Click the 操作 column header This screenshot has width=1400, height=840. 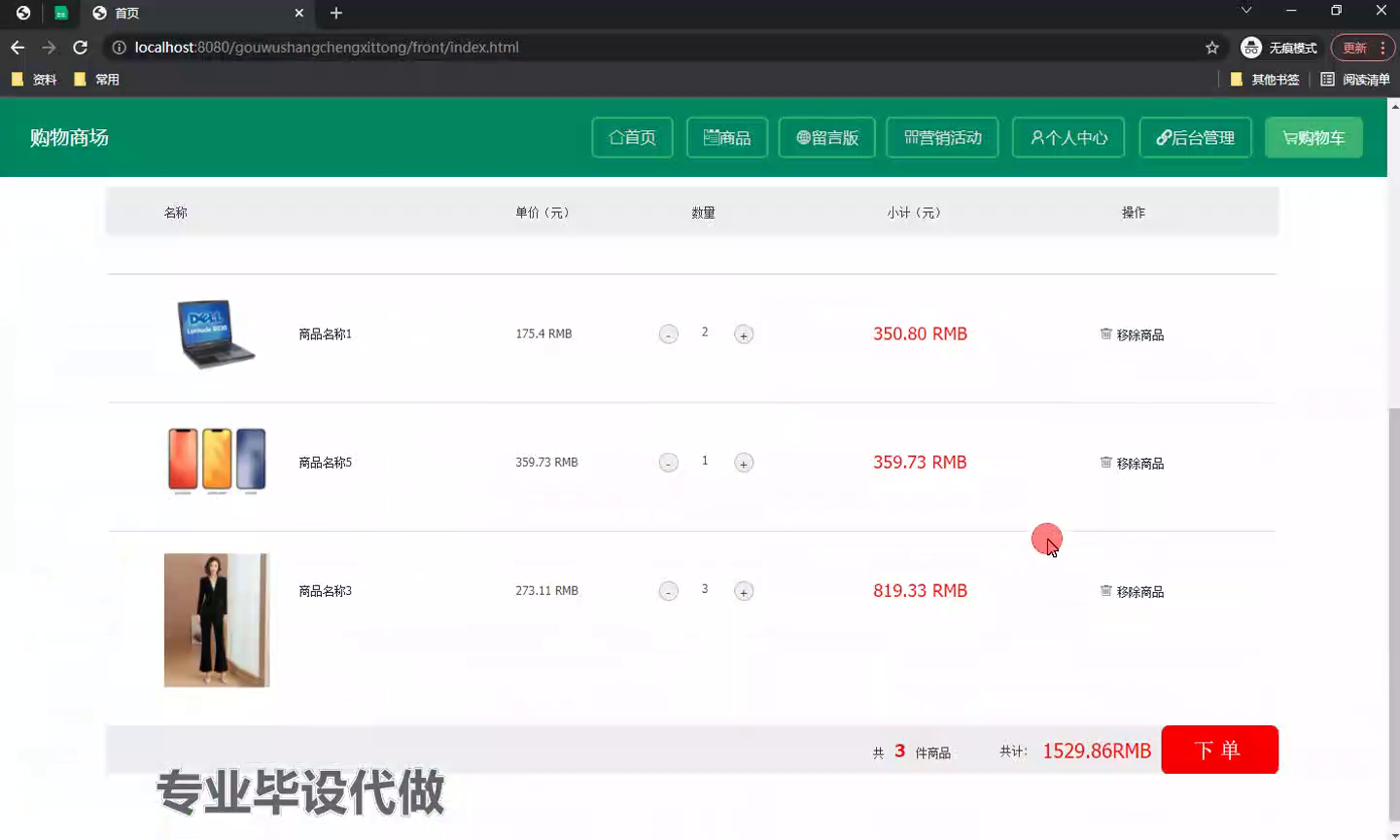1134,212
